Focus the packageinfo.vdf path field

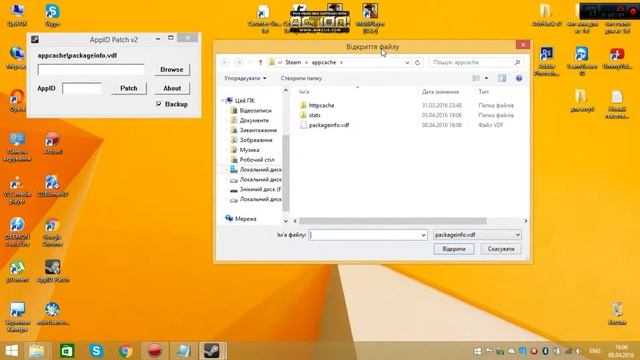pyautogui.click(x=91, y=69)
